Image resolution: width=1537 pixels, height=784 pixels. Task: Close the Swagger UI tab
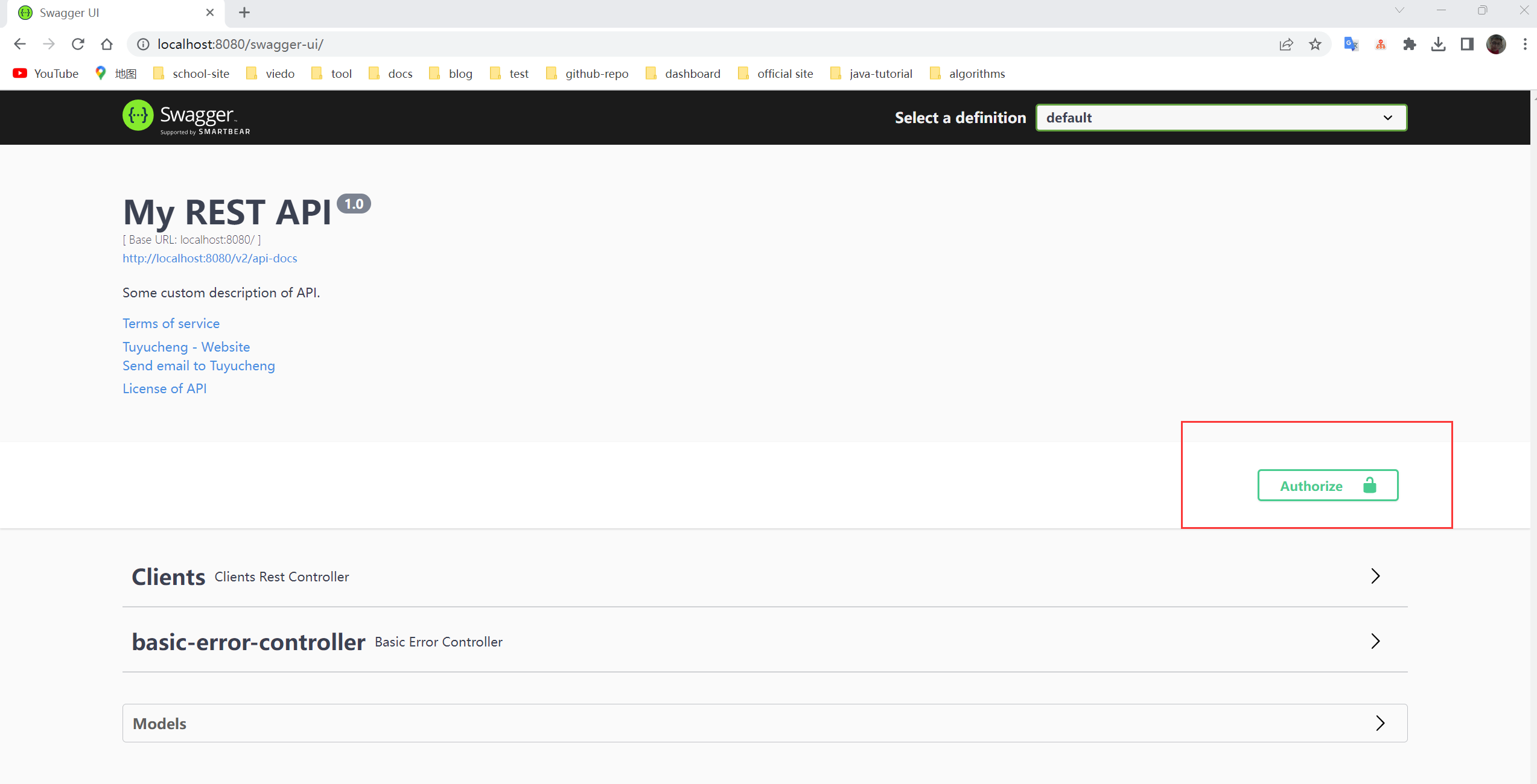[210, 13]
